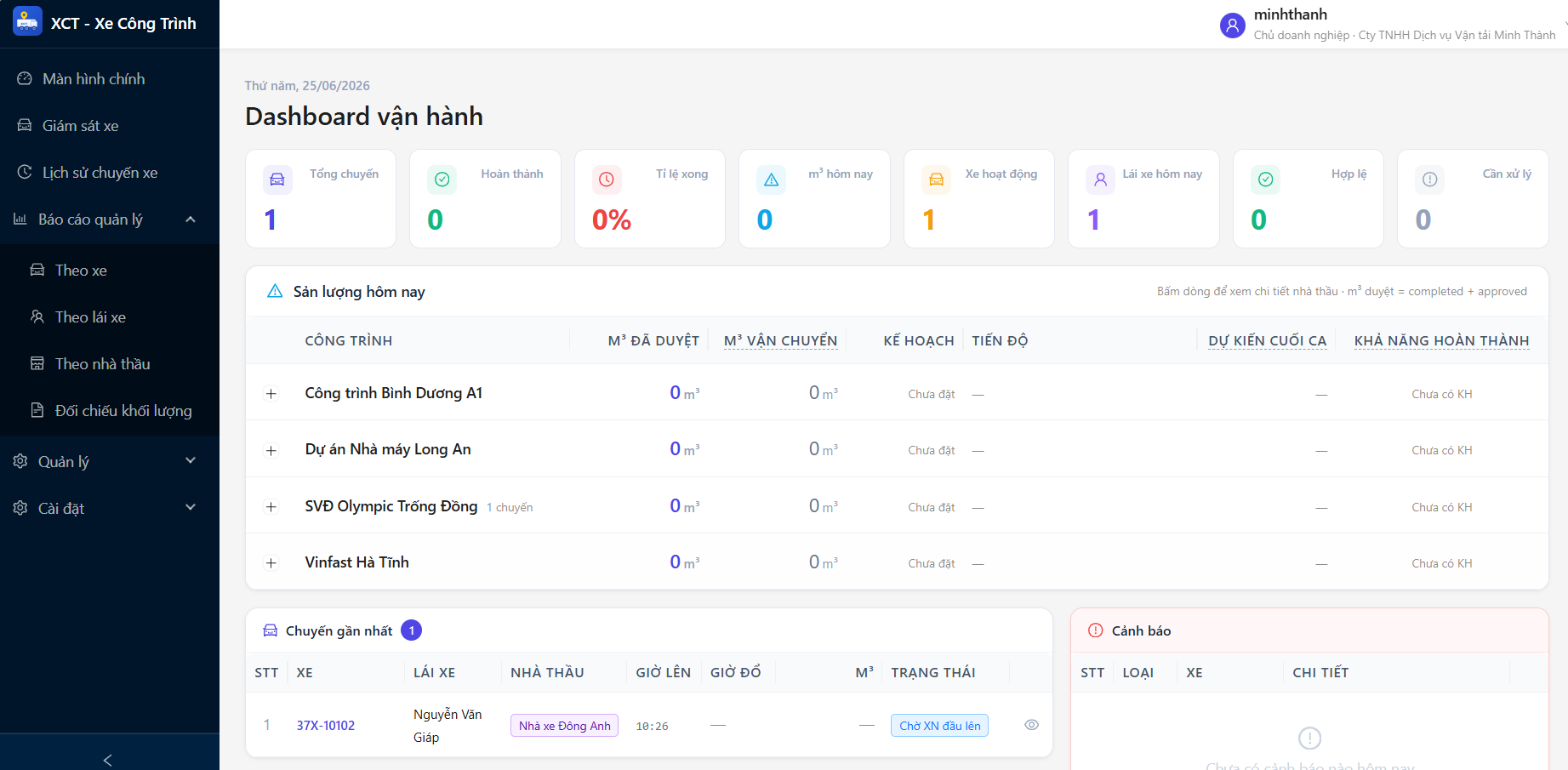Click Lịch sử chuyến xe history icon
This screenshot has width=1568, height=770.
25,172
